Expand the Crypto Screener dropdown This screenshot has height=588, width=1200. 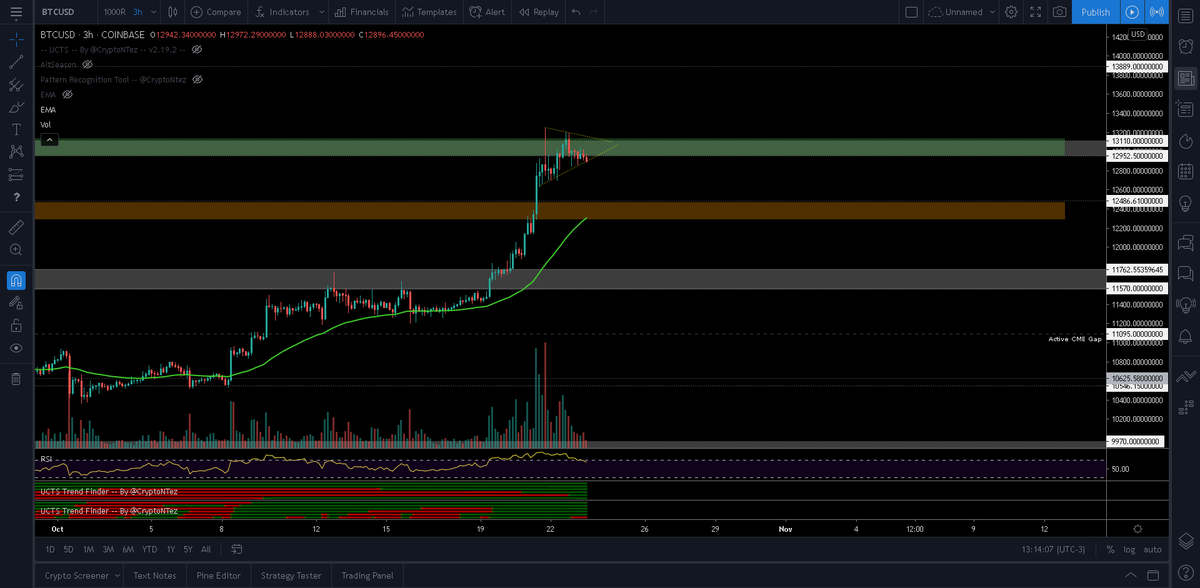click(x=115, y=575)
